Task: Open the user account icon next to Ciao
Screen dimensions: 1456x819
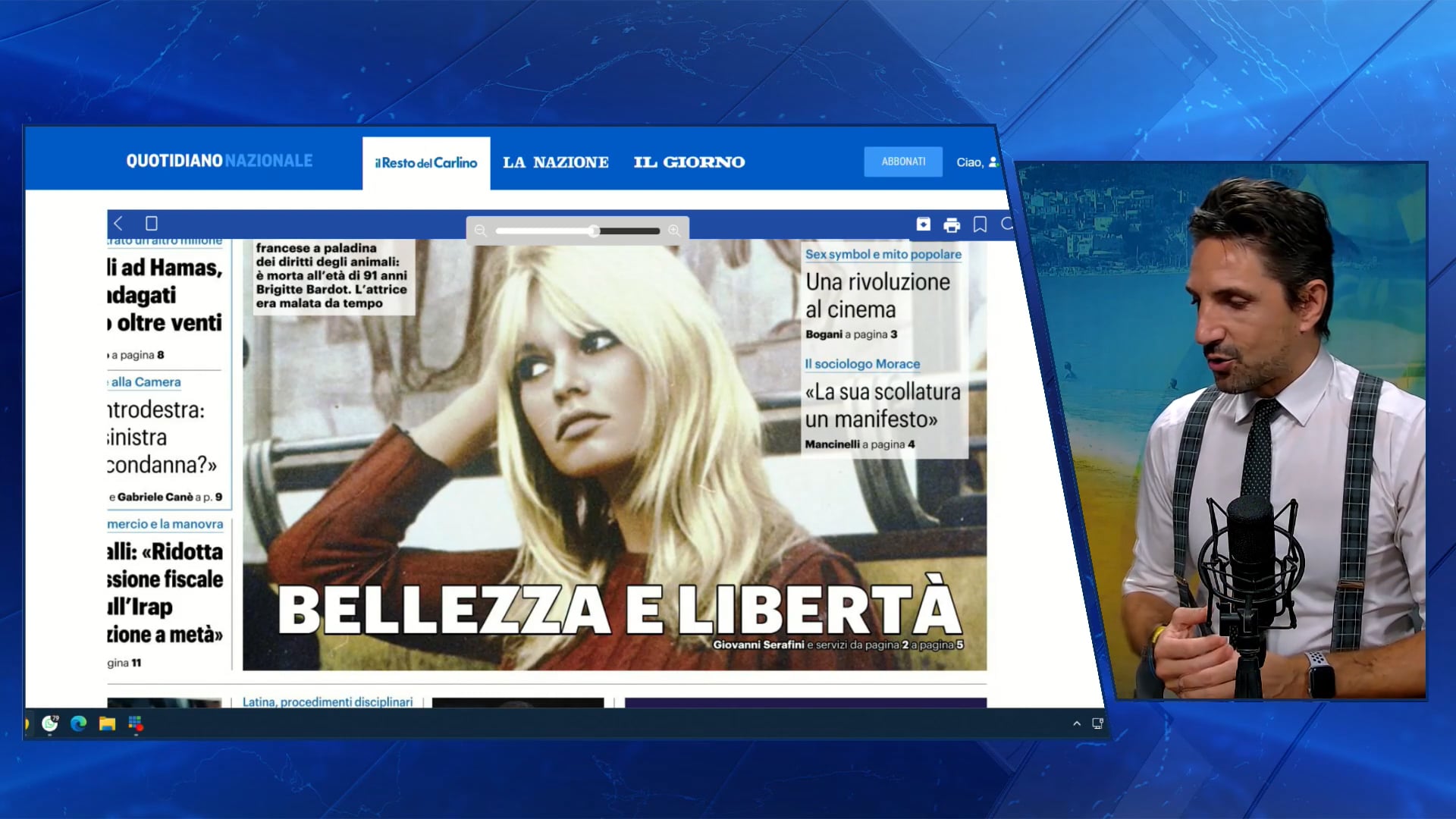Action: click(x=993, y=162)
